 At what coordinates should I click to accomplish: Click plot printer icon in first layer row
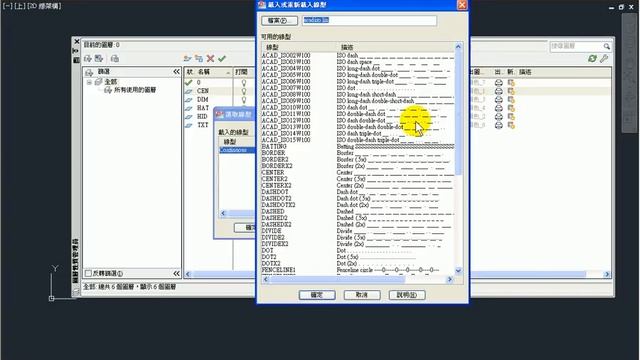coord(498,82)
